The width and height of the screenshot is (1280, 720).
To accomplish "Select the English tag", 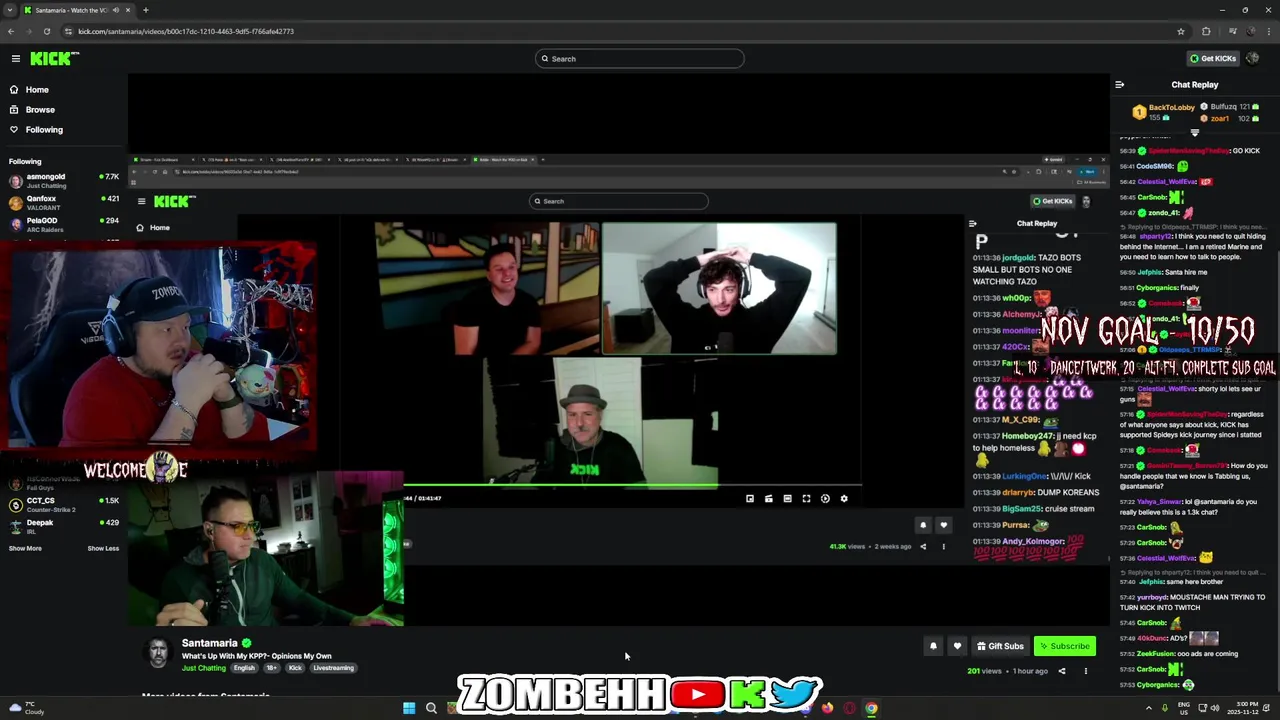I will pyautogui.click(x=244, y=668).
